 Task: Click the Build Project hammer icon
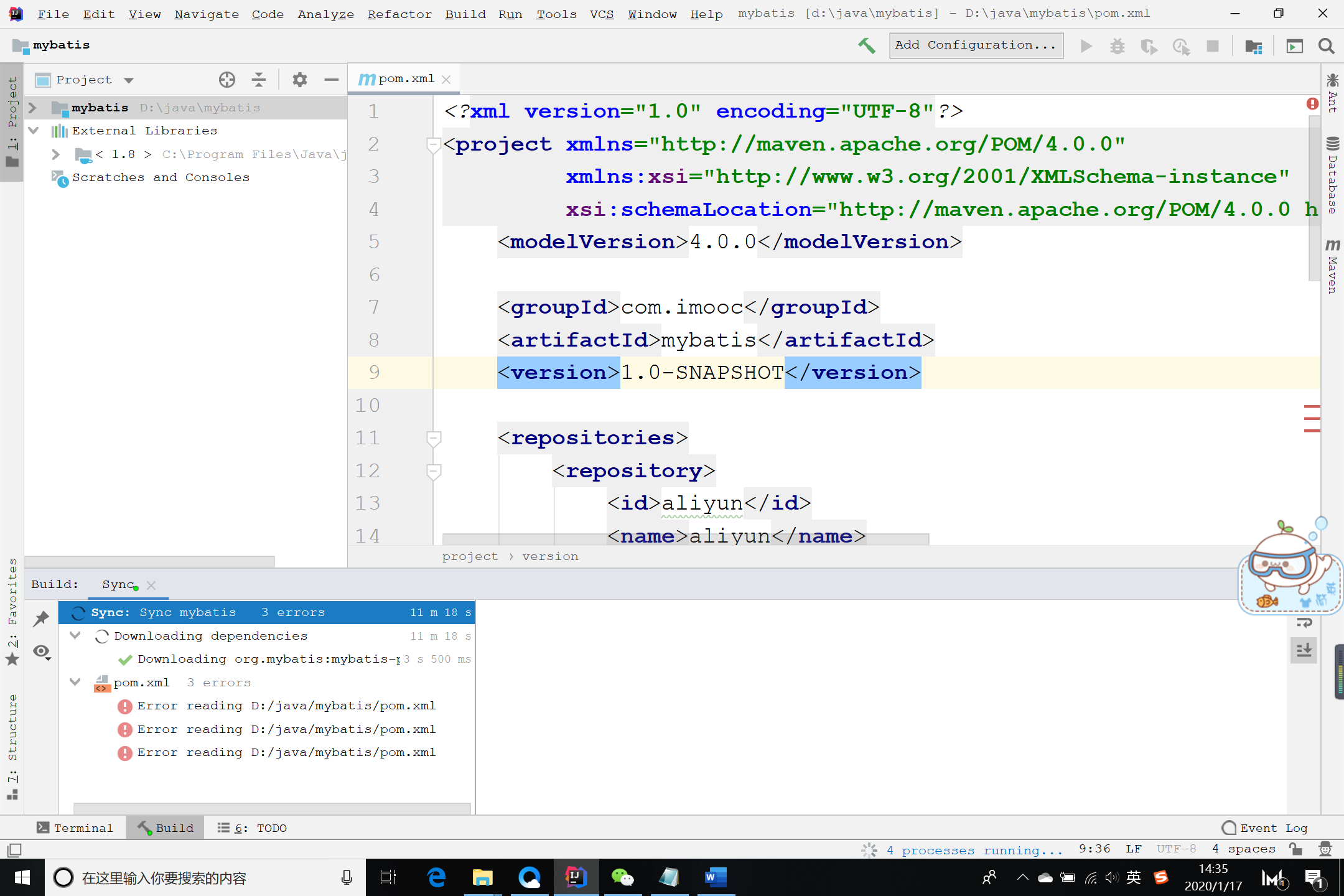[867, 45]
